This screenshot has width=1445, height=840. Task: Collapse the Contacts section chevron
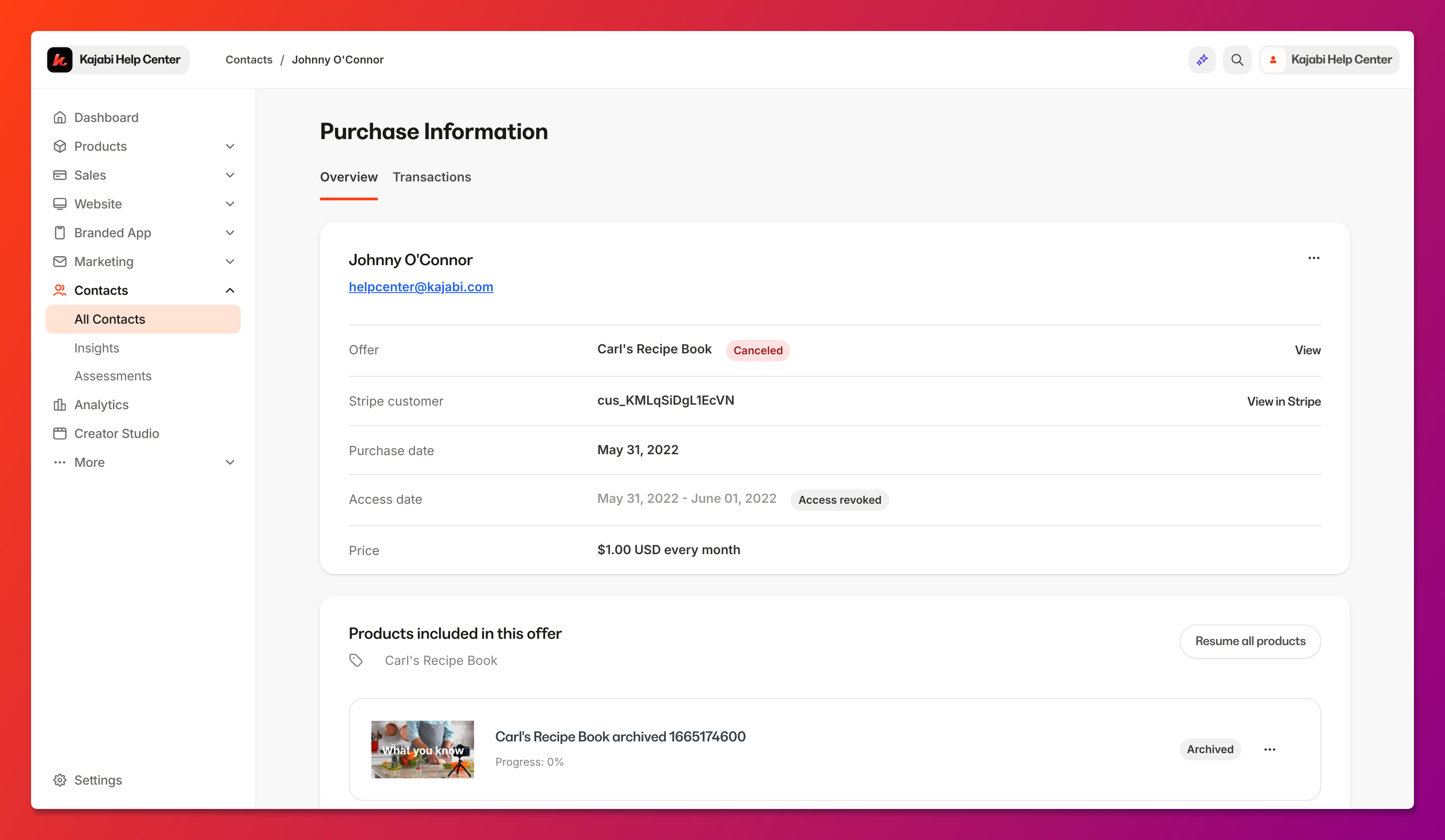coord(230,290)
